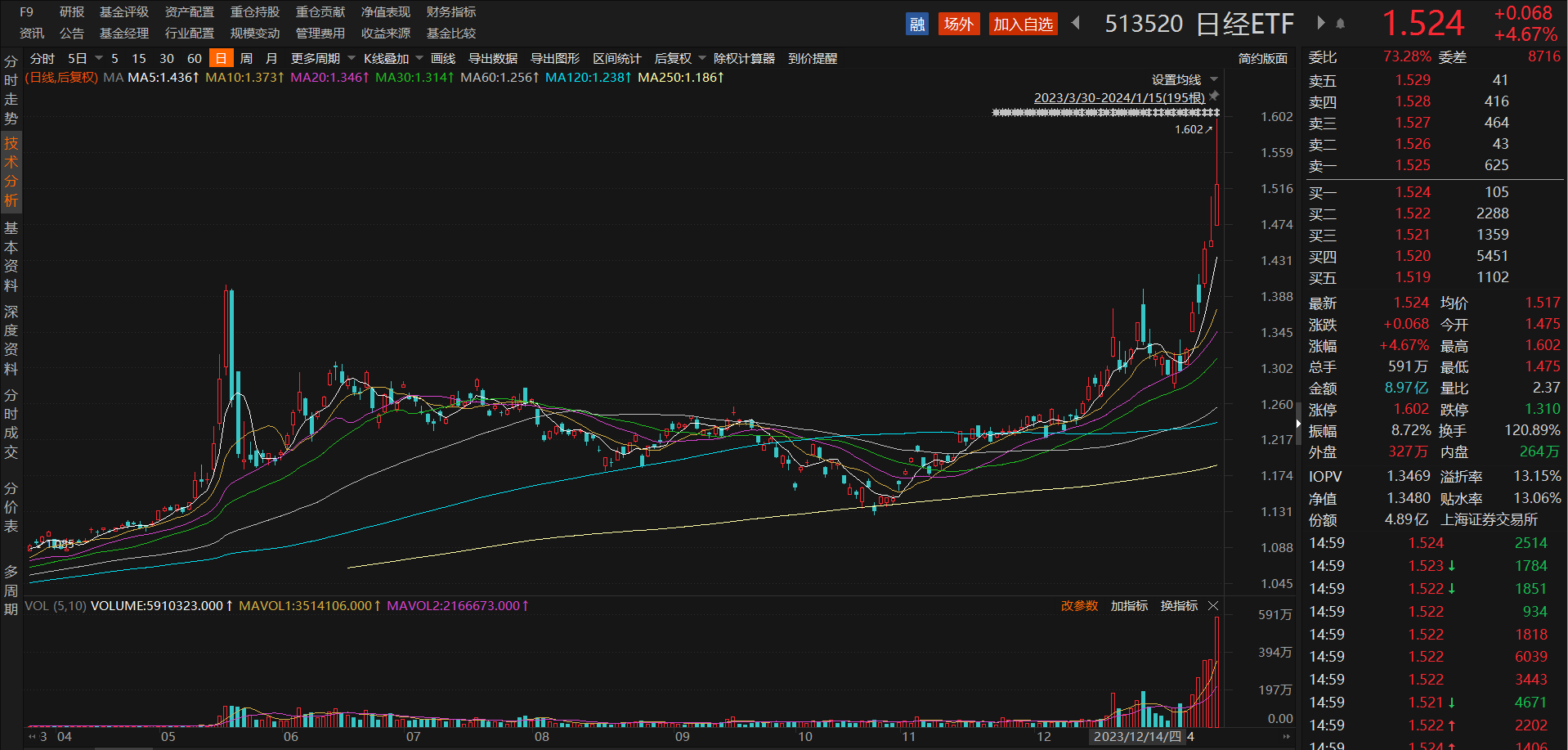The width and height of the screenshot is (1568, 750).
Task: Expand the 更多周期 dropdown
Action: click(x=352, y=58)
